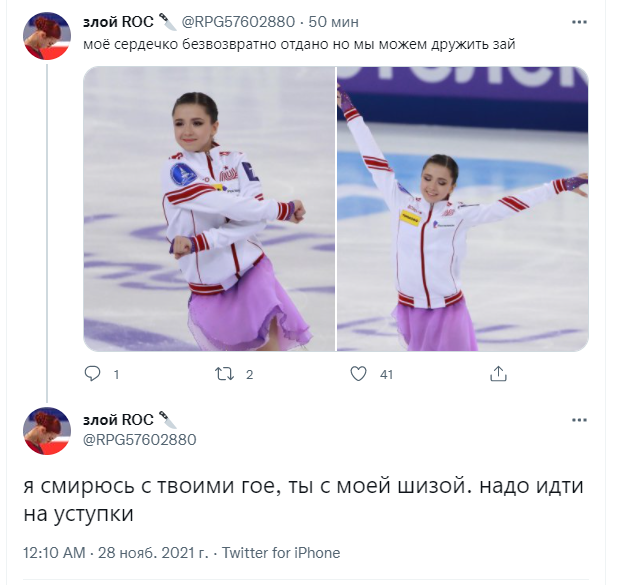Open the second tweet's profile avatar

pyautogui.click(x=47, y=431)
